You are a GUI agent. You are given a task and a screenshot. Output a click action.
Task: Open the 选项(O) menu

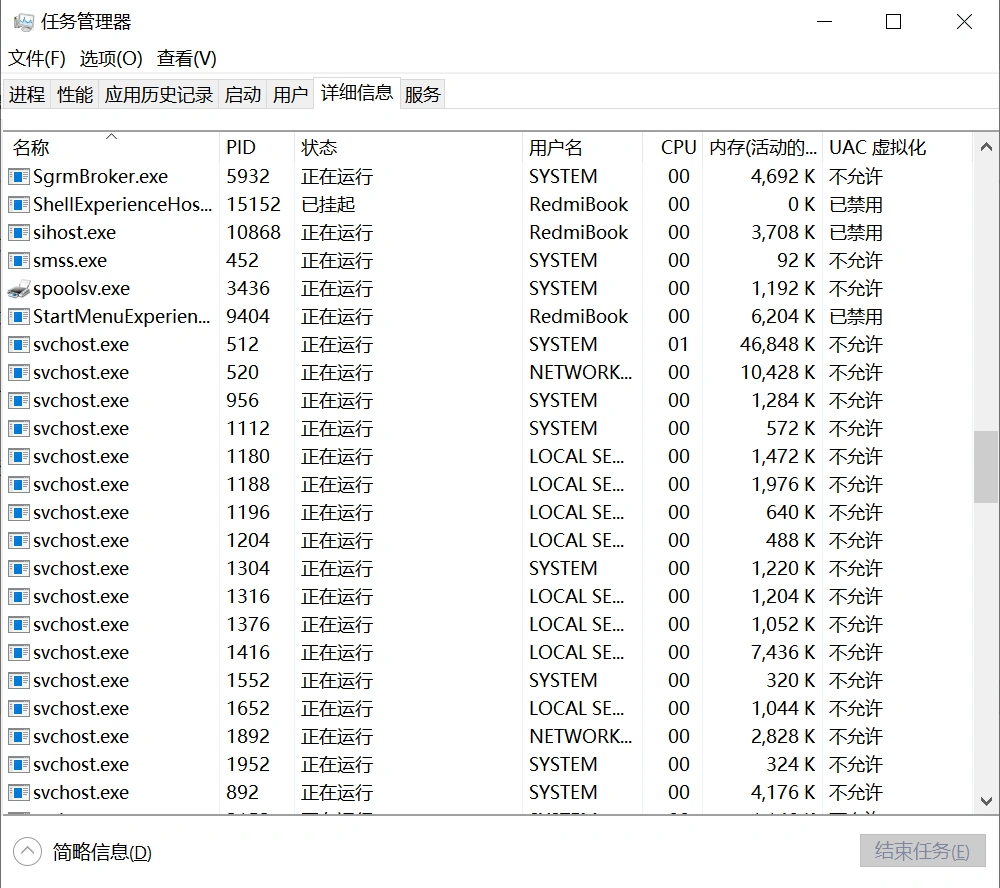pos(111,59)
